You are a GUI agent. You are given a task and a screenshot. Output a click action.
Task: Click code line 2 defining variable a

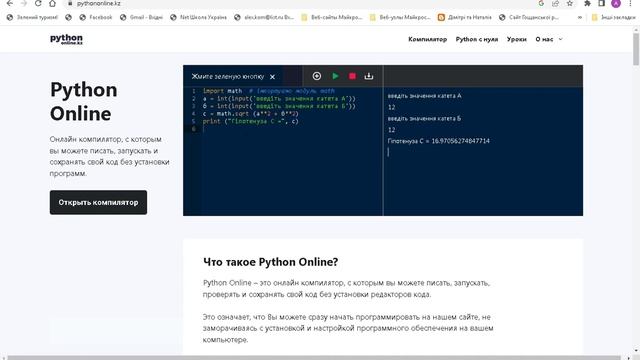279,98
